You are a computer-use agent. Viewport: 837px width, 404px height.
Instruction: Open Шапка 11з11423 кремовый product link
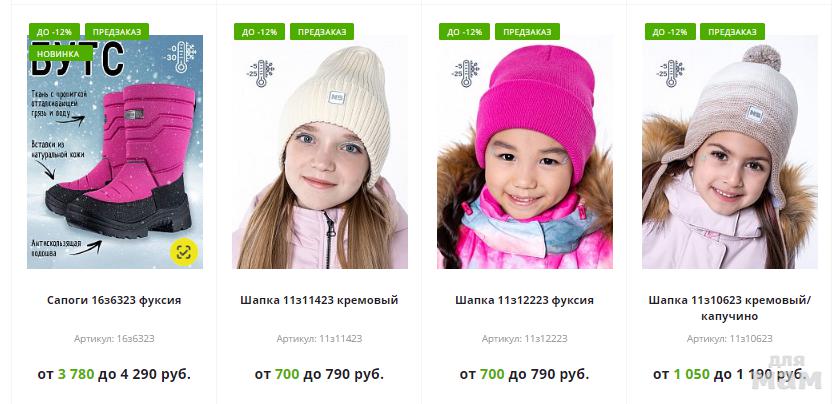point(319,300)
